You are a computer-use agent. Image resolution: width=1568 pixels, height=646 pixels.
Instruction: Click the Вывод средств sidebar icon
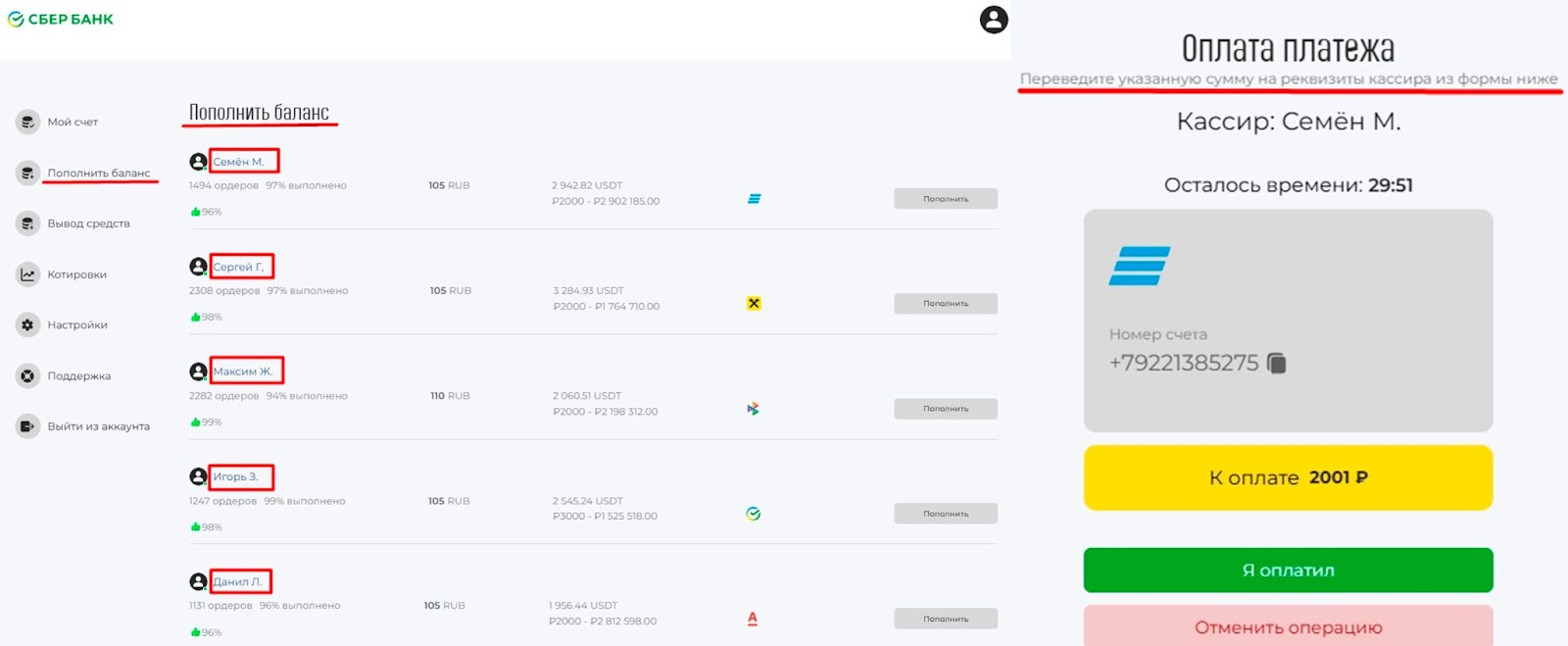point(27,224)
